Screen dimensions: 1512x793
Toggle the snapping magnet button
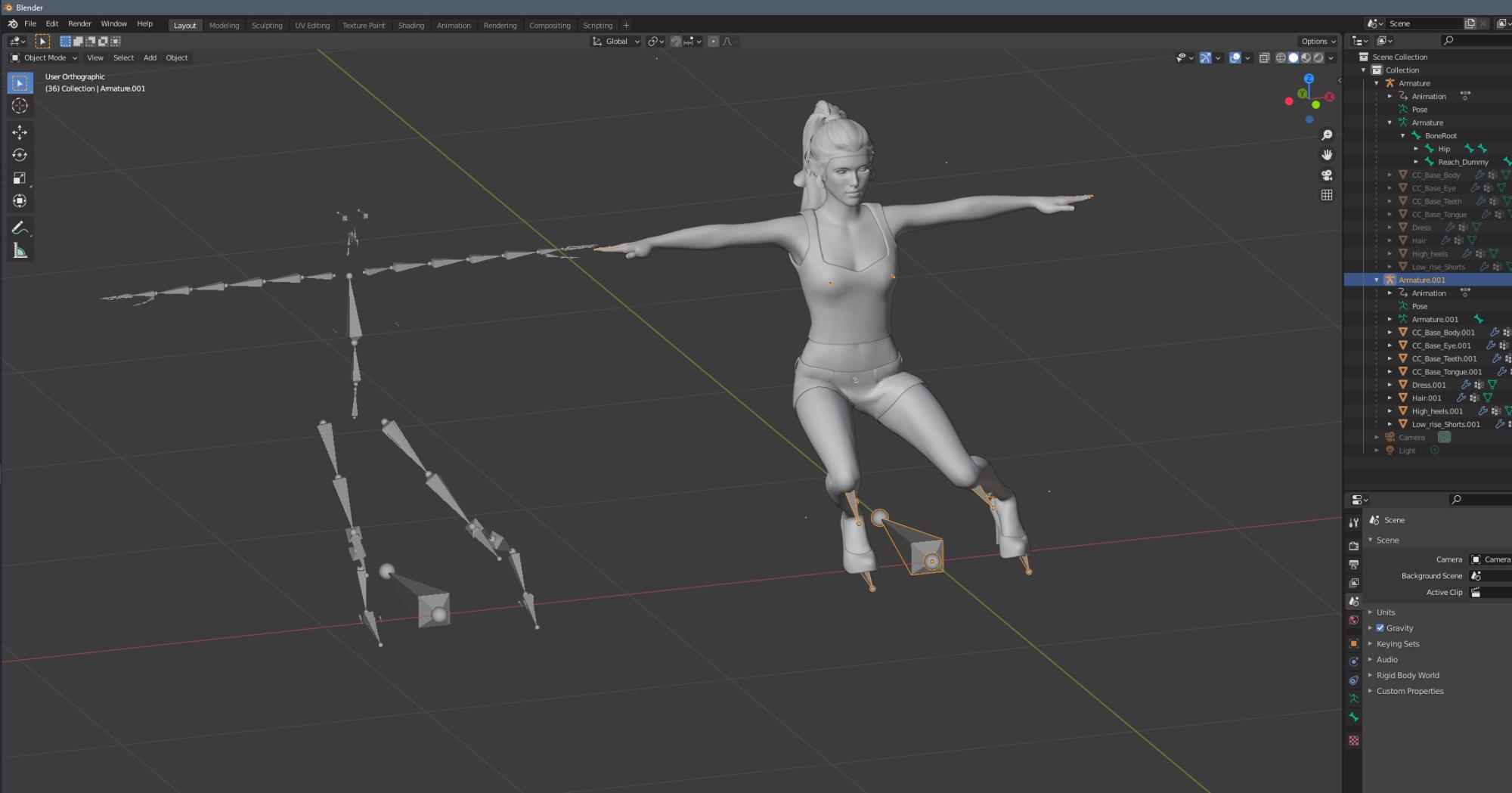point(676,42)
